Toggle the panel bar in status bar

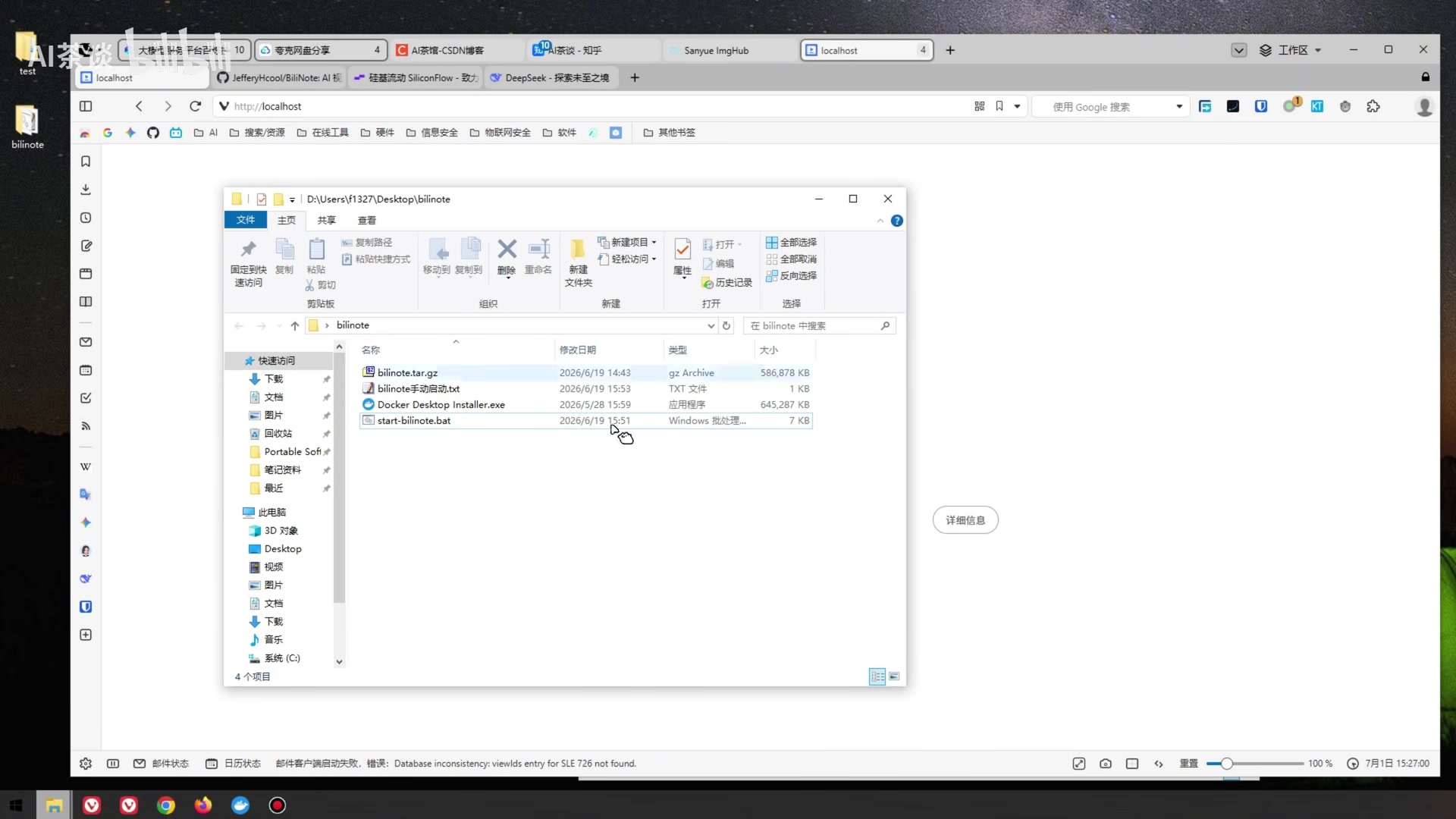[113, 764]
